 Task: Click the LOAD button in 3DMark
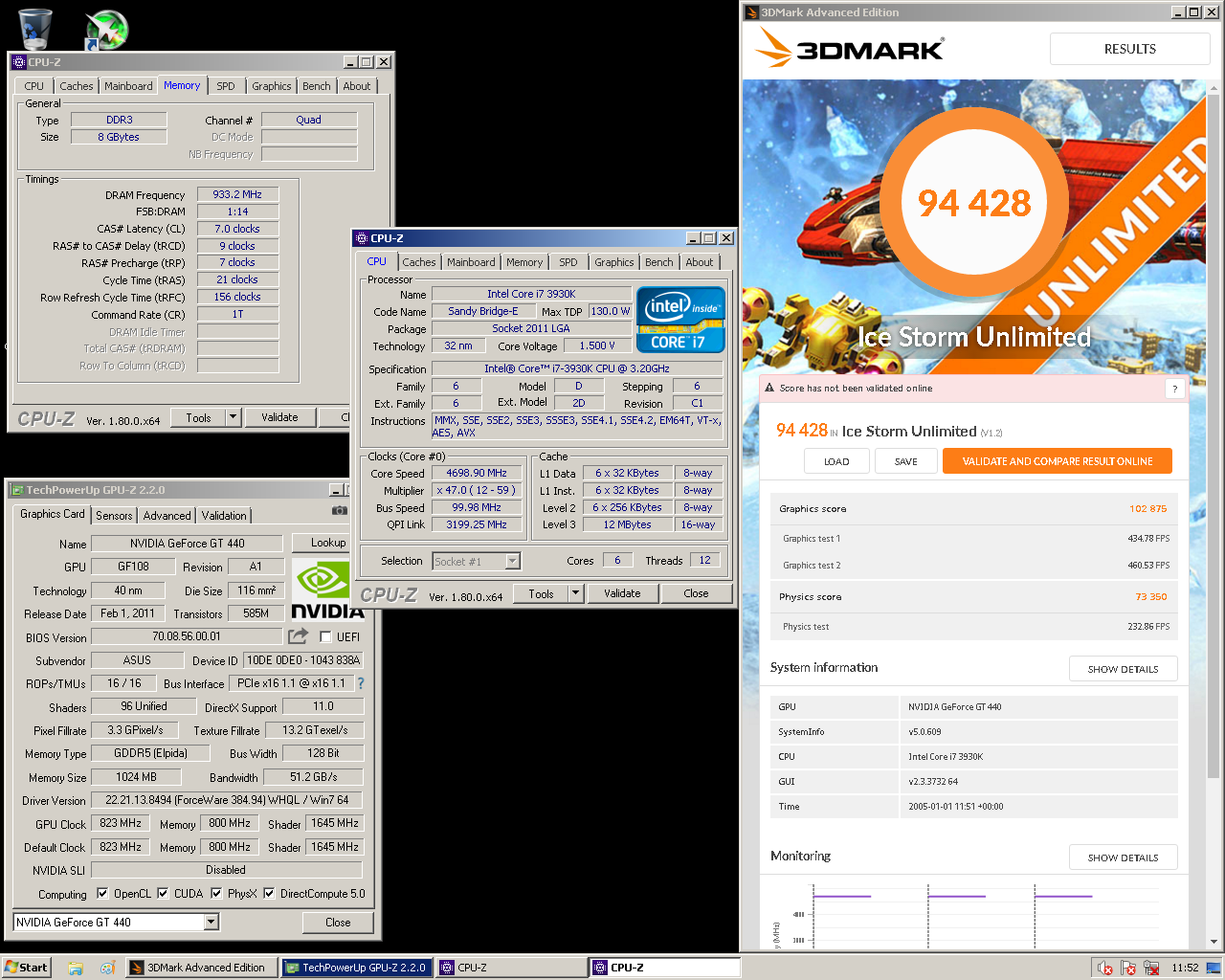pyautogui.click(x=836, y=461)
